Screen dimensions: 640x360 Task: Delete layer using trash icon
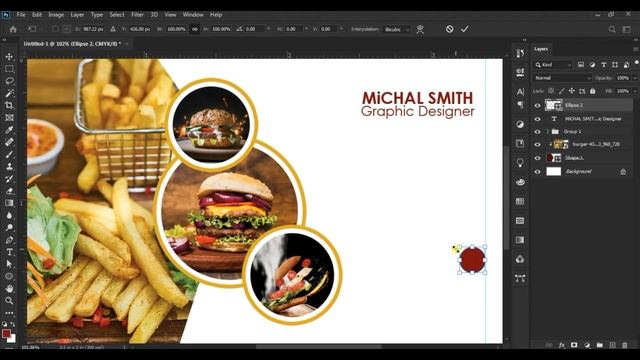pyautogui.click(x=624, y=345)
